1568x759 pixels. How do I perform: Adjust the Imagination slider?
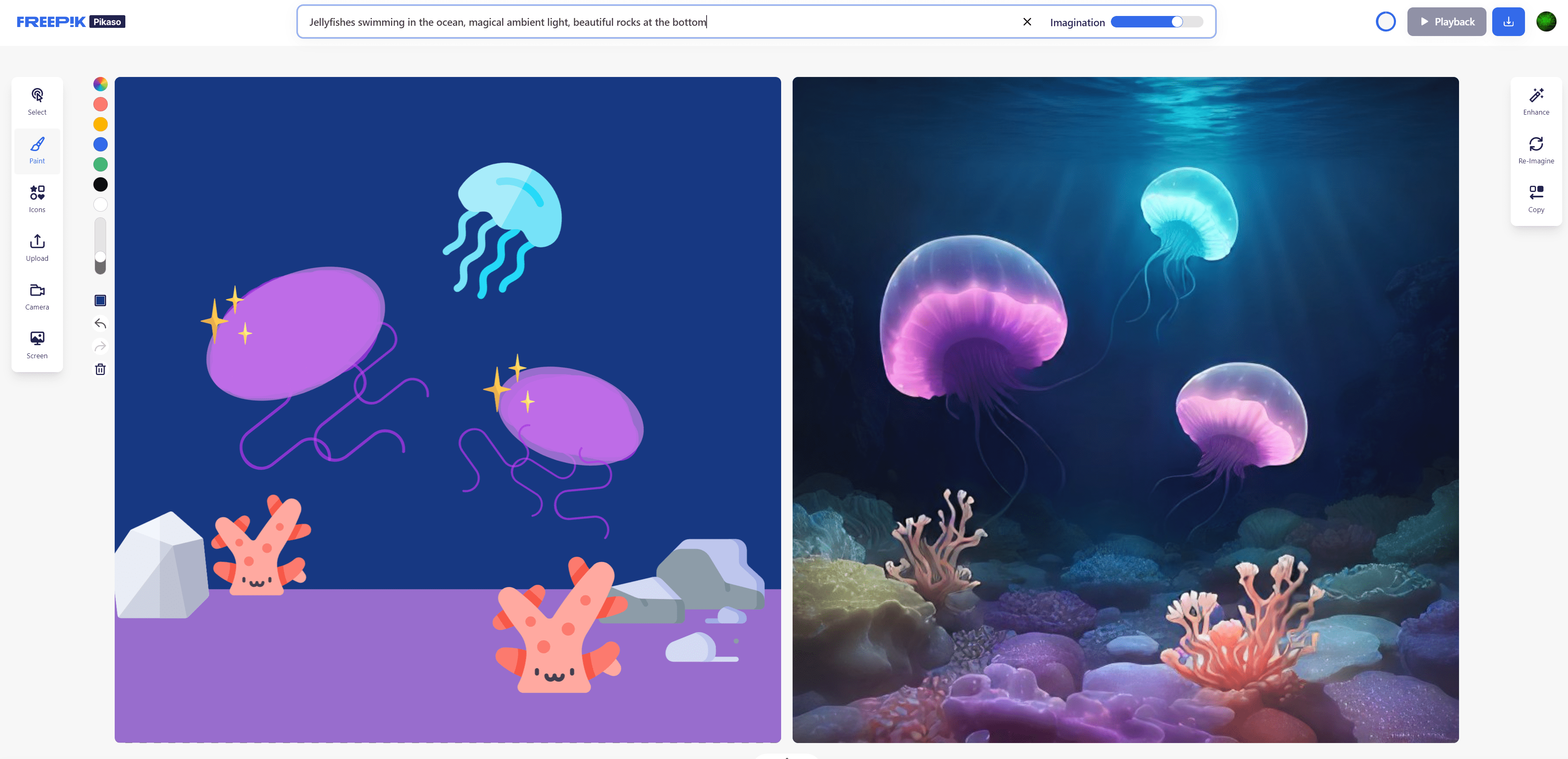click(x=1156, y=22)
